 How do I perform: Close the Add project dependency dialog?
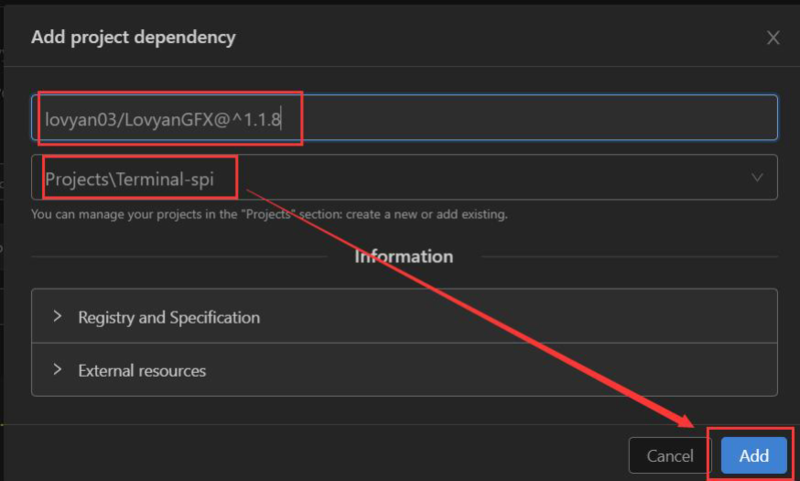pyautogui.click(x=773, y=38)
